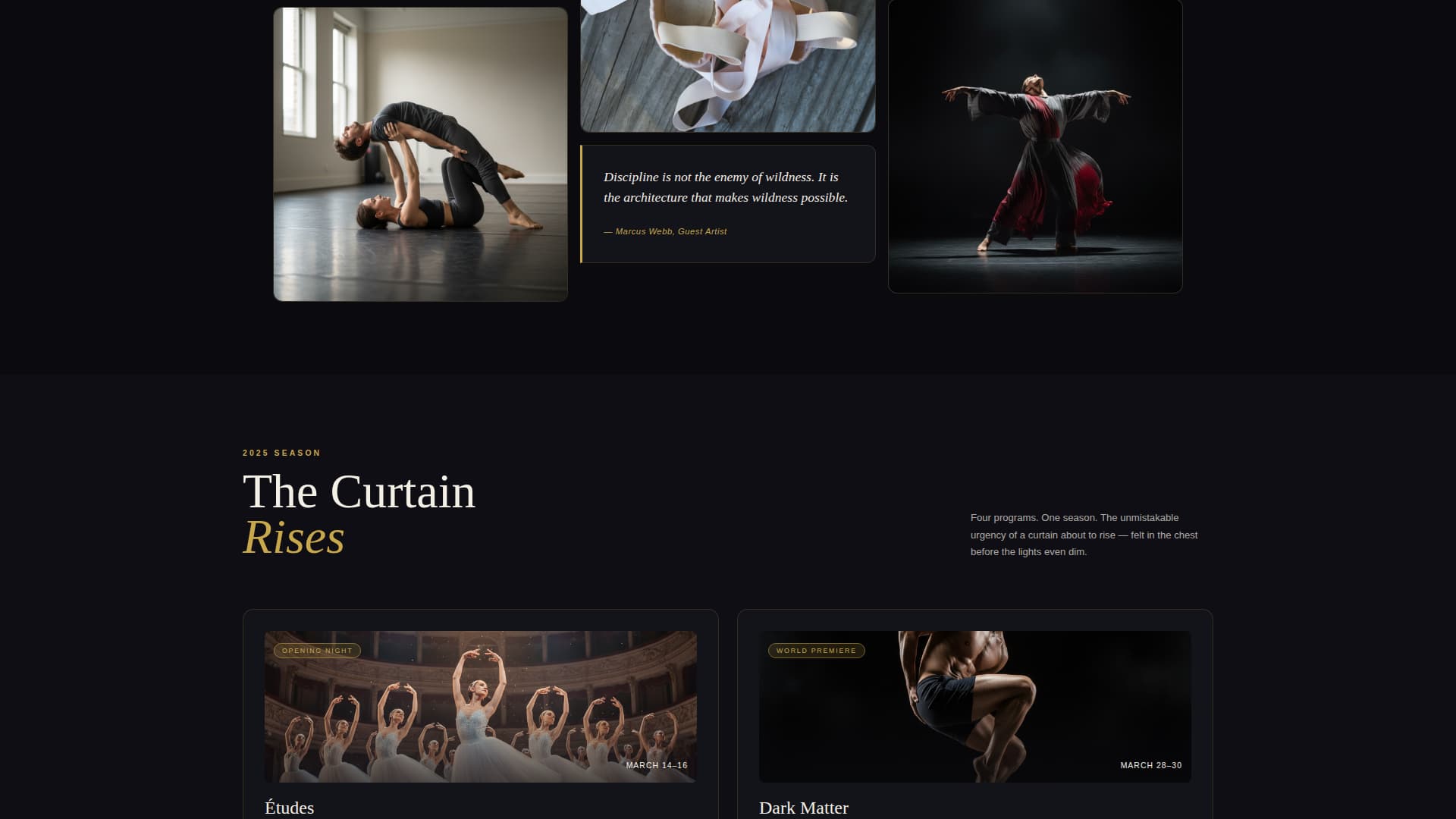Click the OPENING NIGHT badge on the Études card
Screen dimensions: 1456x819
(315, 650)
